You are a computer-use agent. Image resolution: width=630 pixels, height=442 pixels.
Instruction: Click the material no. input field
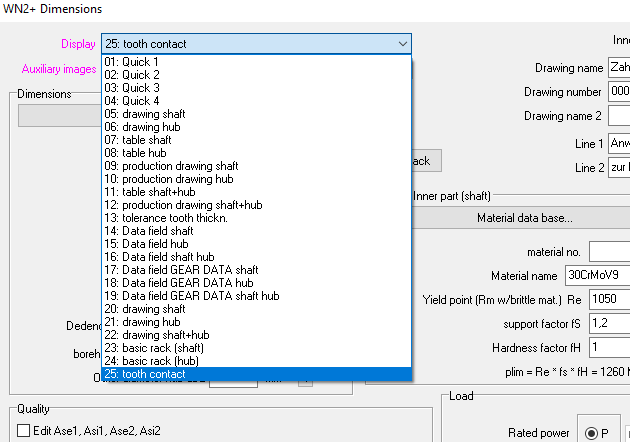click(608, 251)
